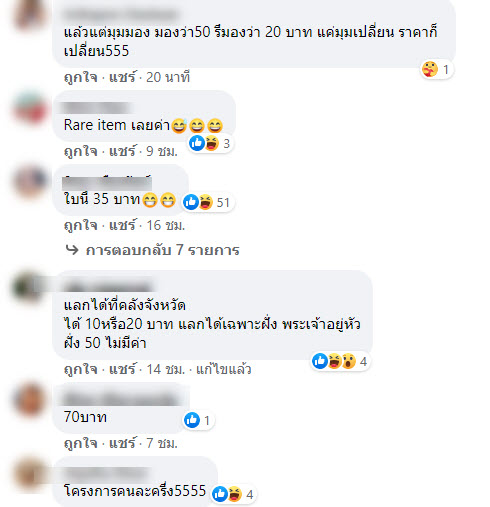Click the like thumb icon on 70บาท comment
The image size is (490, 507).
[x=192, y=420]
